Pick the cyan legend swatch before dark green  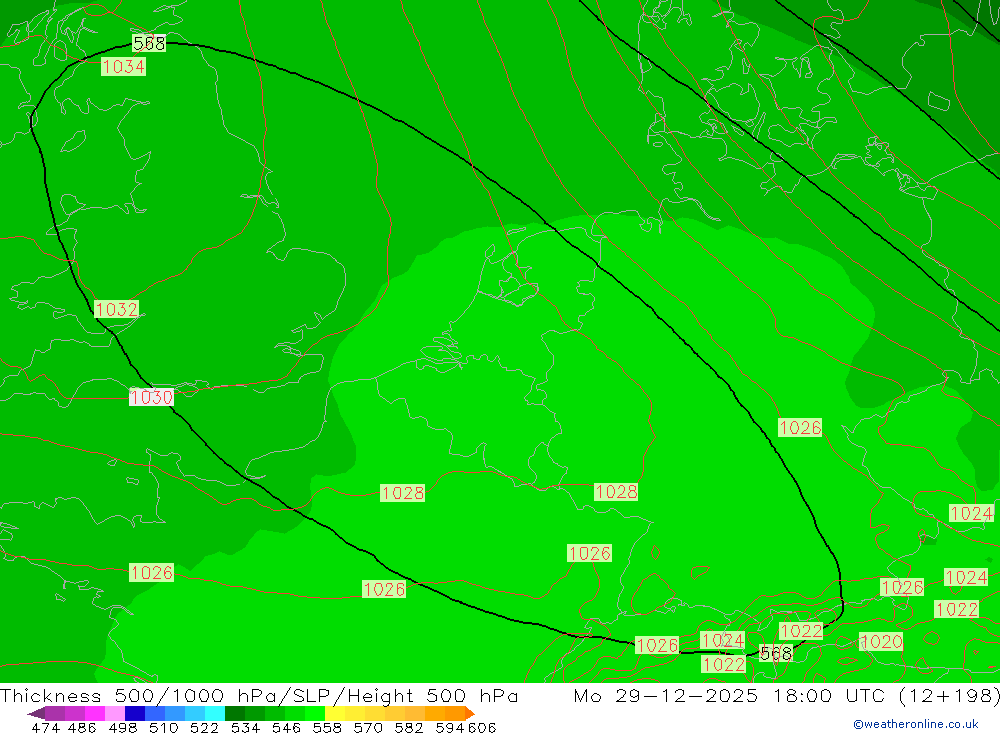(x=215, y=713)
